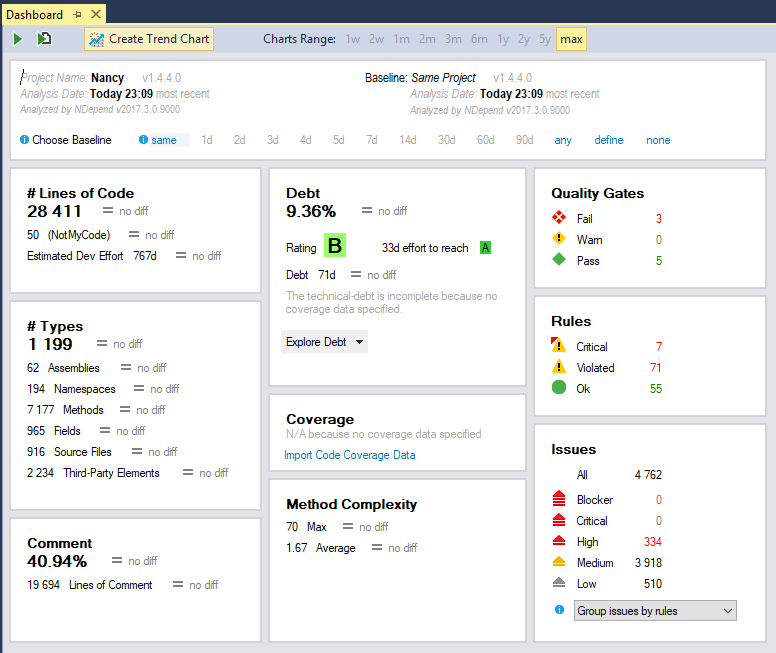Click the green Pass diamond icon
776x653 pixels.
point(559,260)
